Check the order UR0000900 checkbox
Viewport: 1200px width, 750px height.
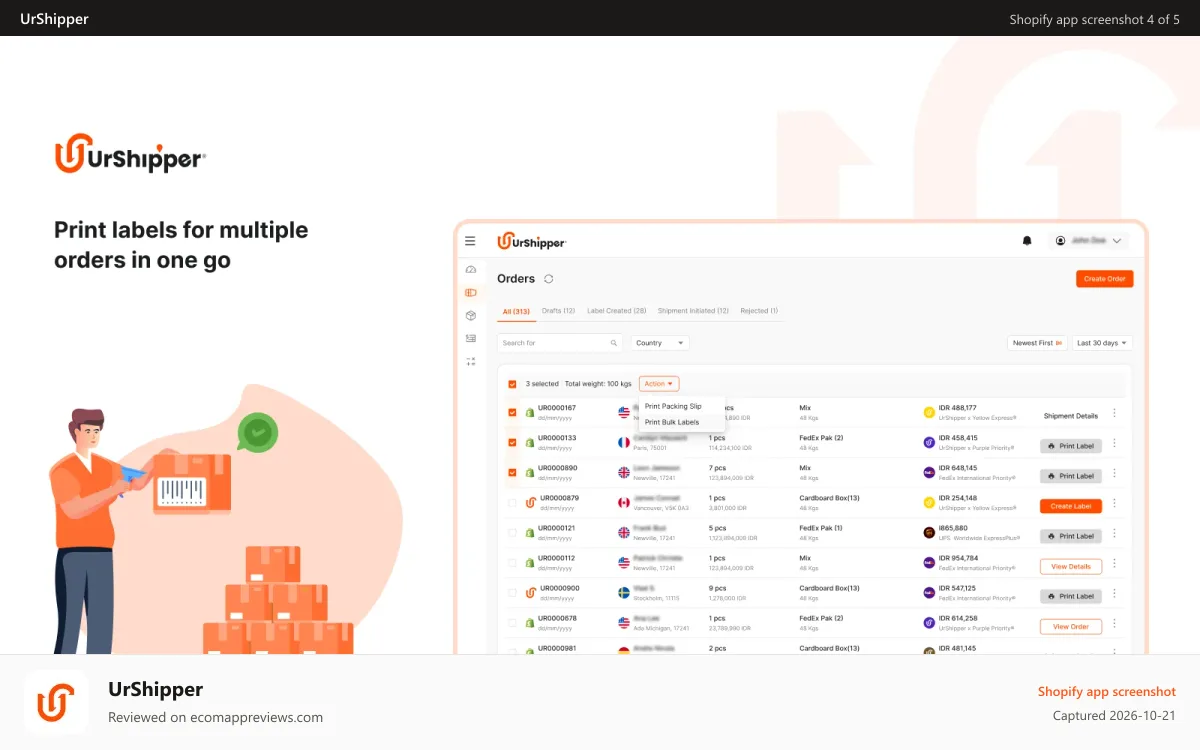(x=512, y=592)
